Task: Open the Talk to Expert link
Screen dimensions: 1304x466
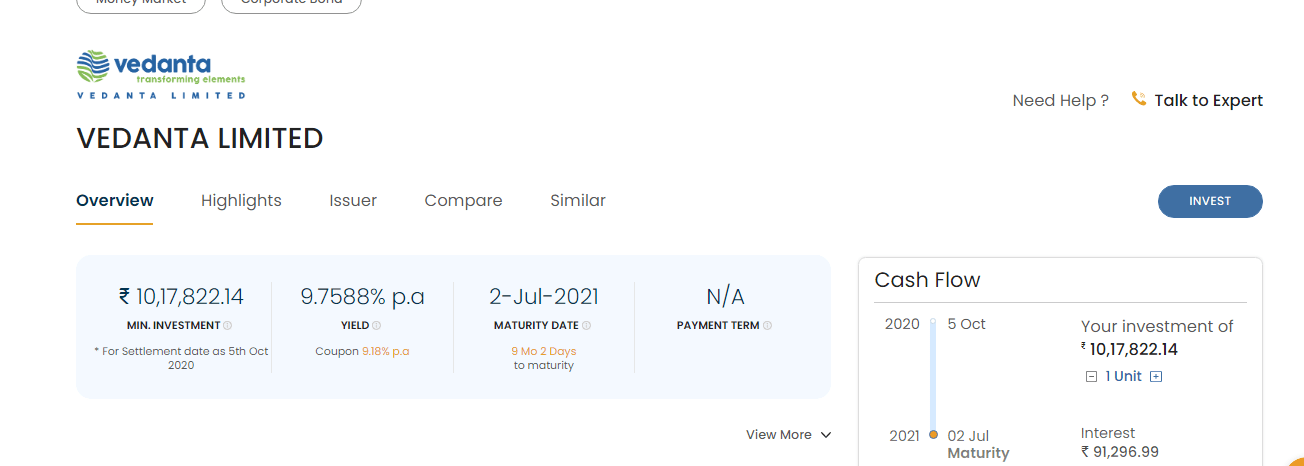Action: [x=1208, y=100]
